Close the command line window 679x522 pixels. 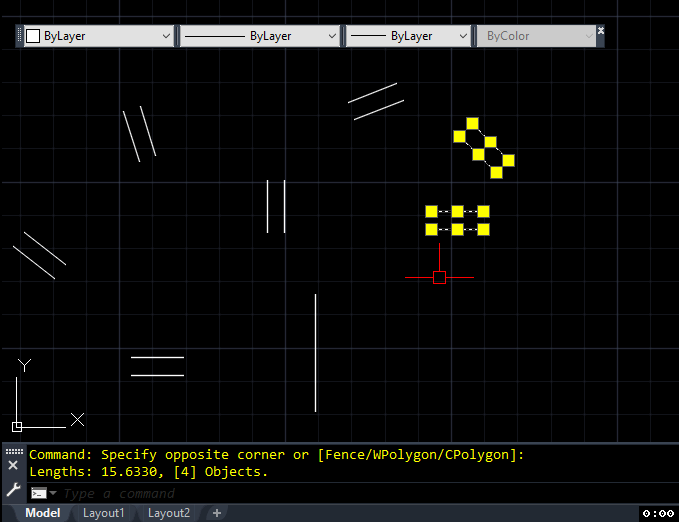[13, 465]
